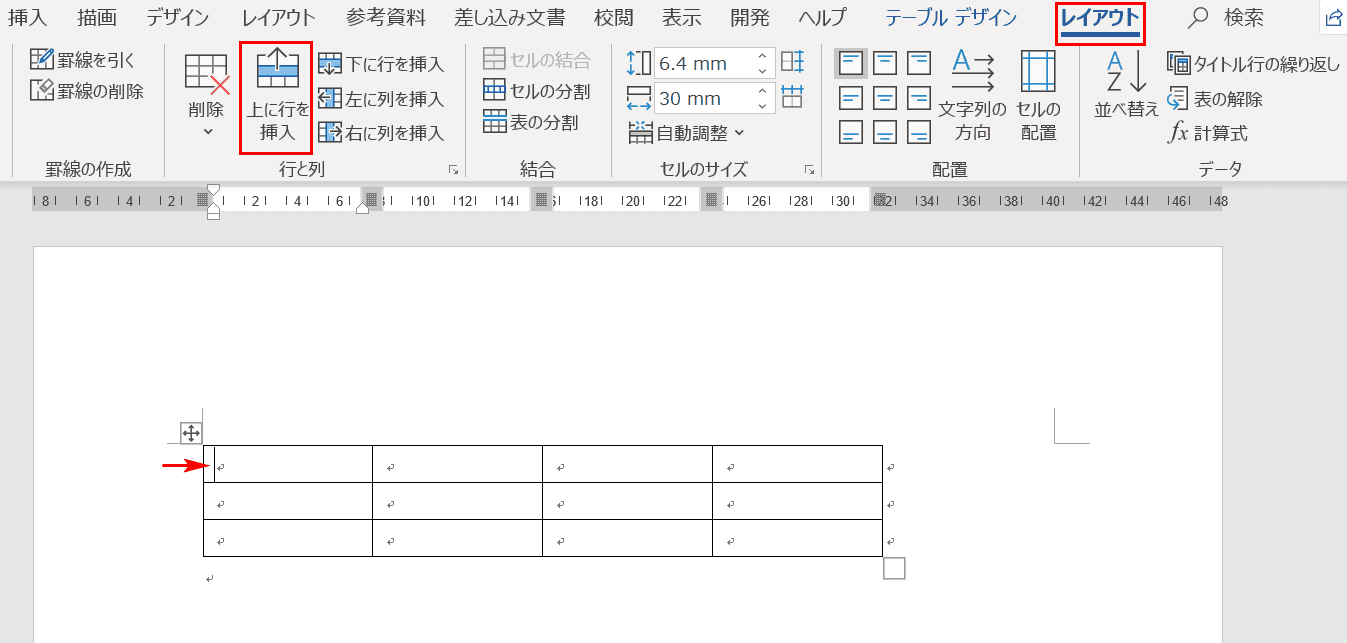Click 上に行を挿入 insert row above
The image size is (1347, 643).
pyautogui.click(x=276, y=97)
